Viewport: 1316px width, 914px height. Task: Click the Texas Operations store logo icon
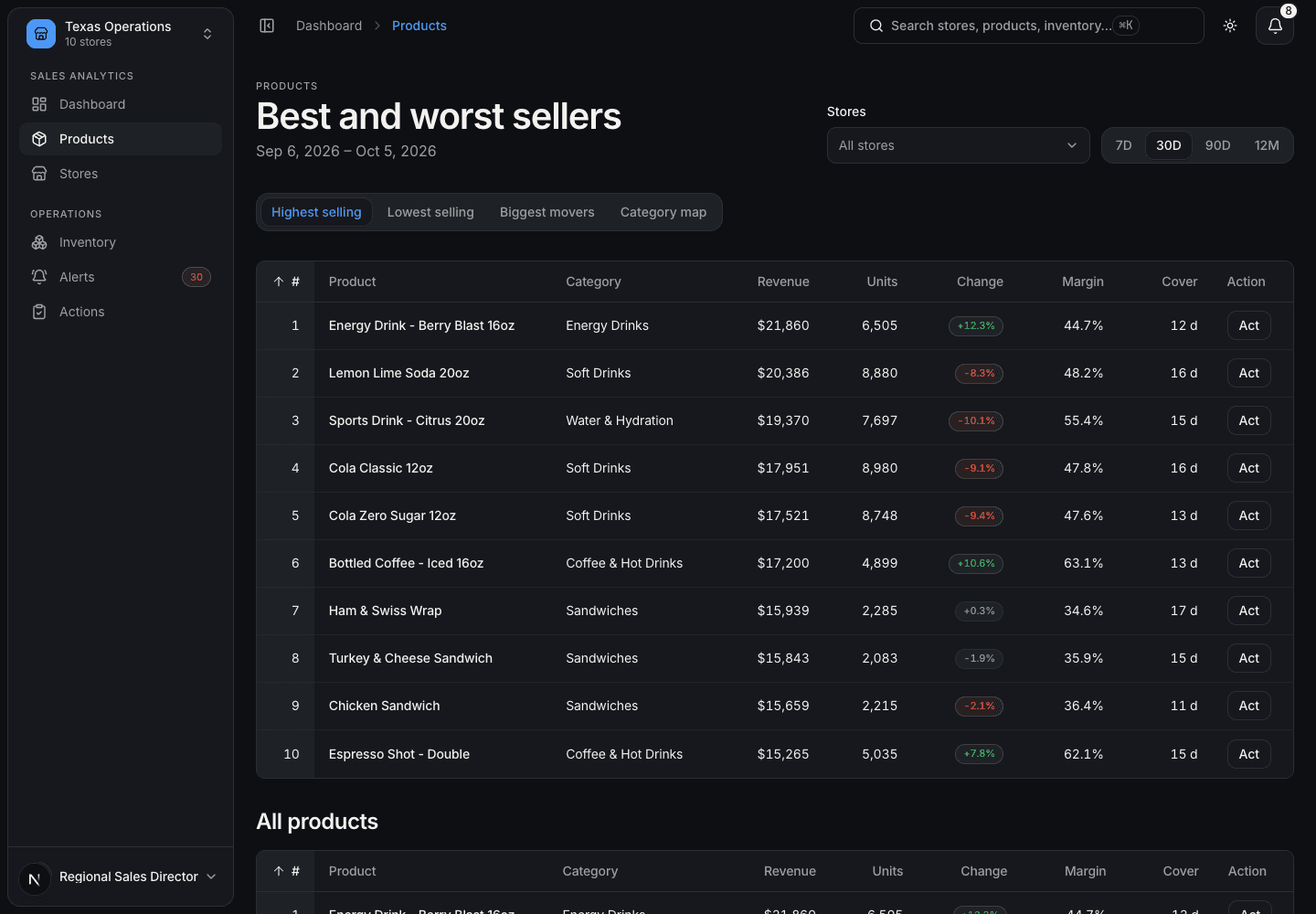pos(41,34)
